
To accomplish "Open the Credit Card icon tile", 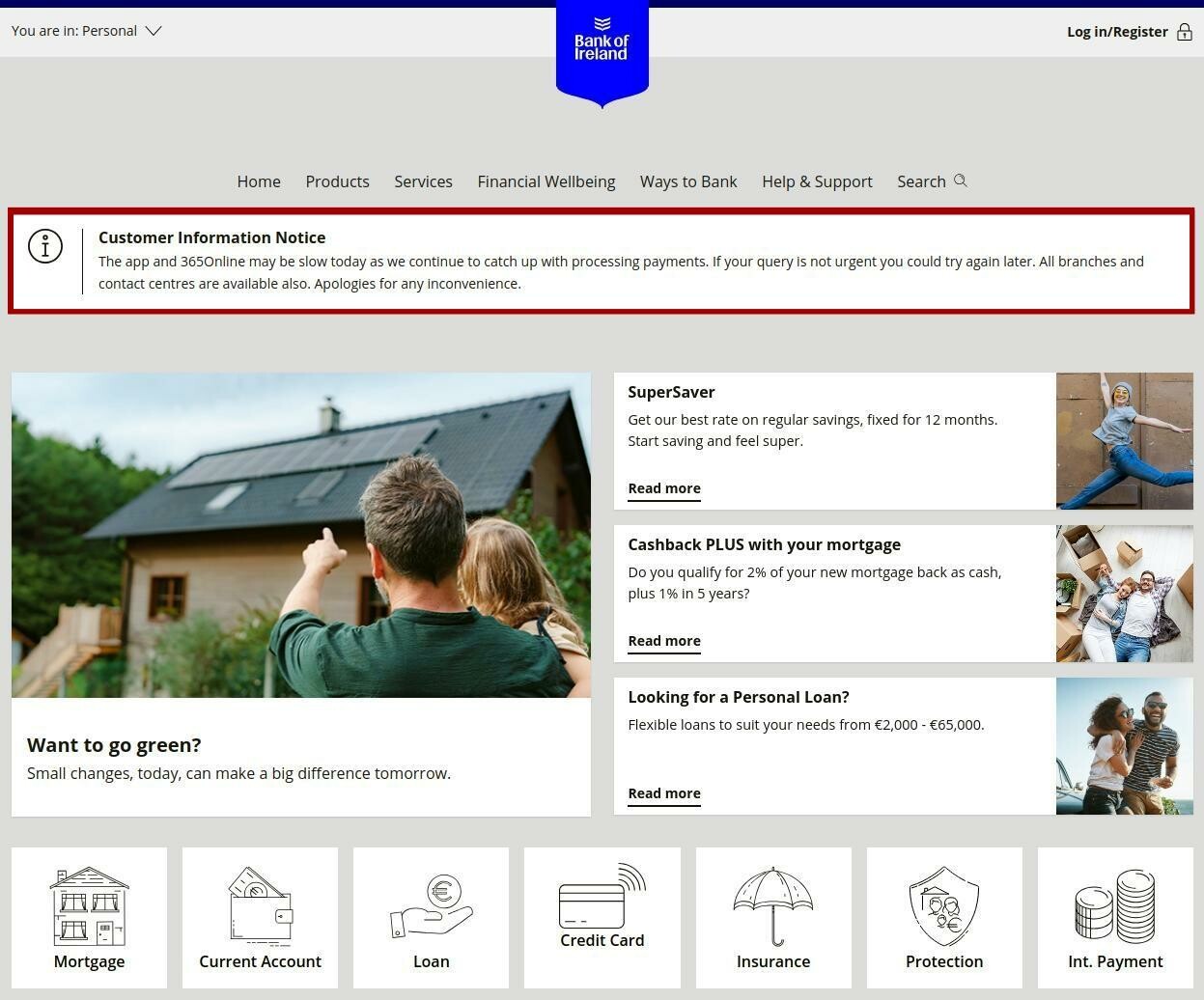I will [602, 918].
